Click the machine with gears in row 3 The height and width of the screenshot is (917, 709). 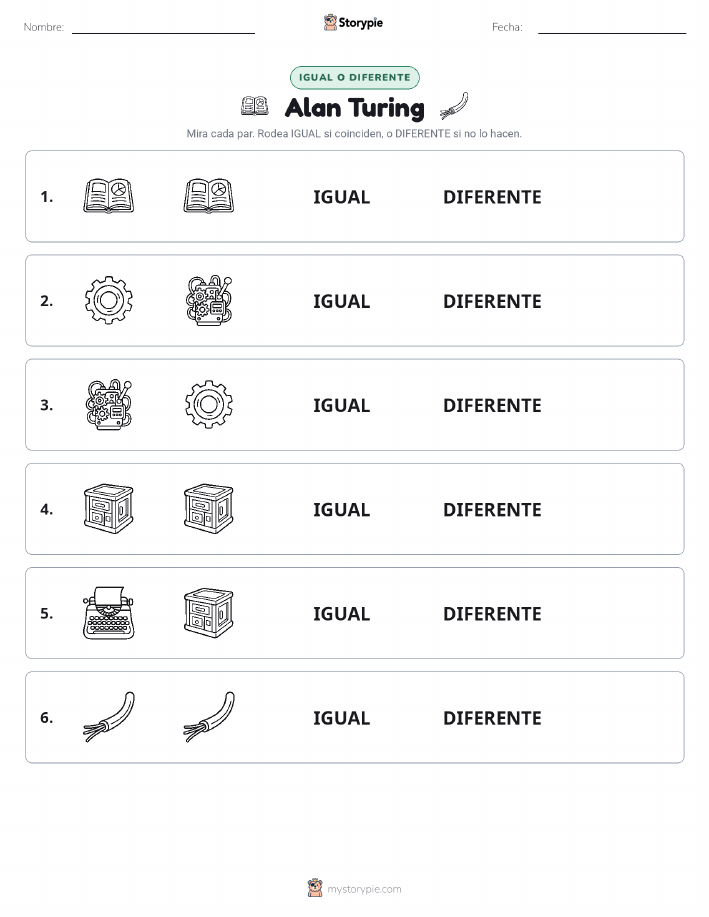[x=109, y=405]
